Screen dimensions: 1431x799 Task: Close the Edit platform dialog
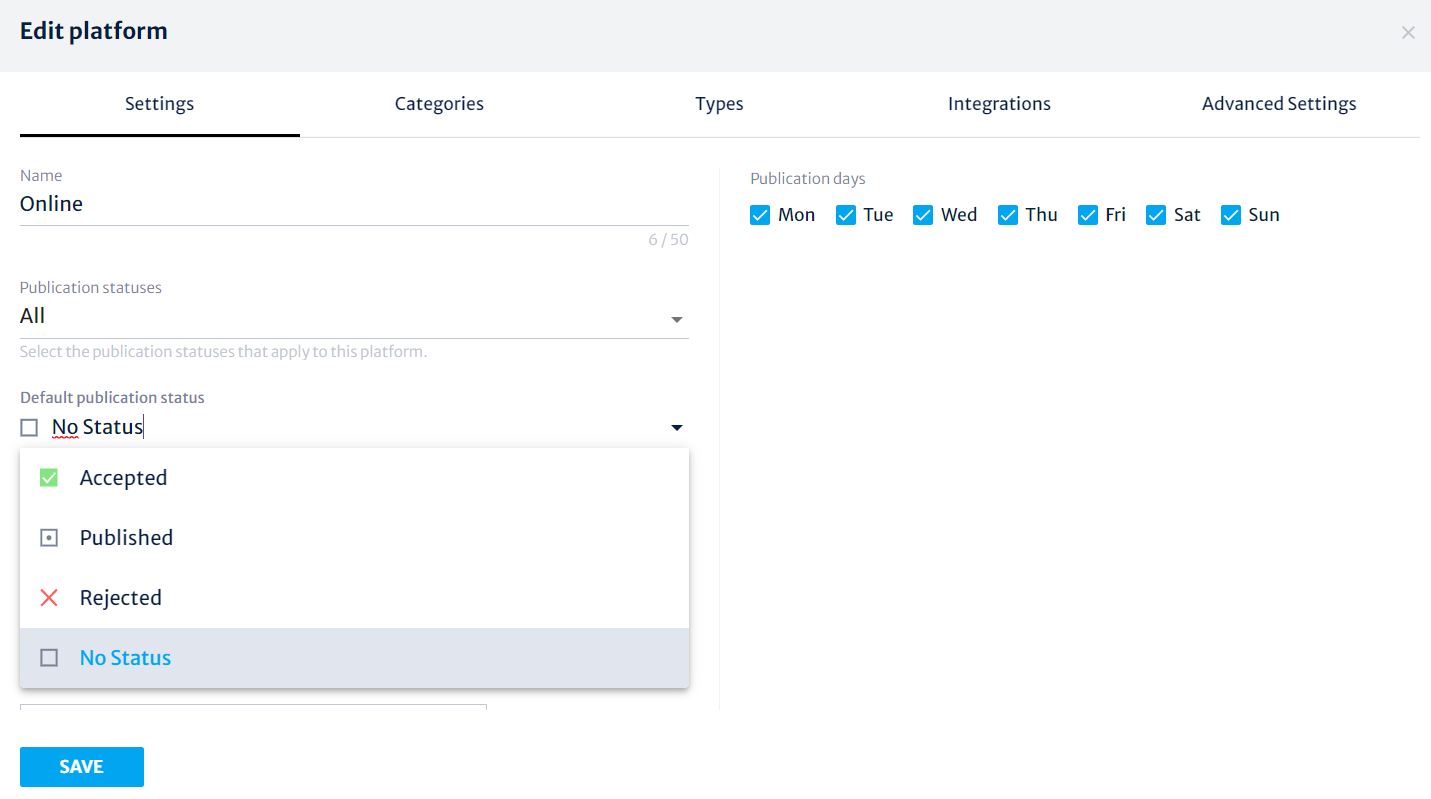point(1408,33)
